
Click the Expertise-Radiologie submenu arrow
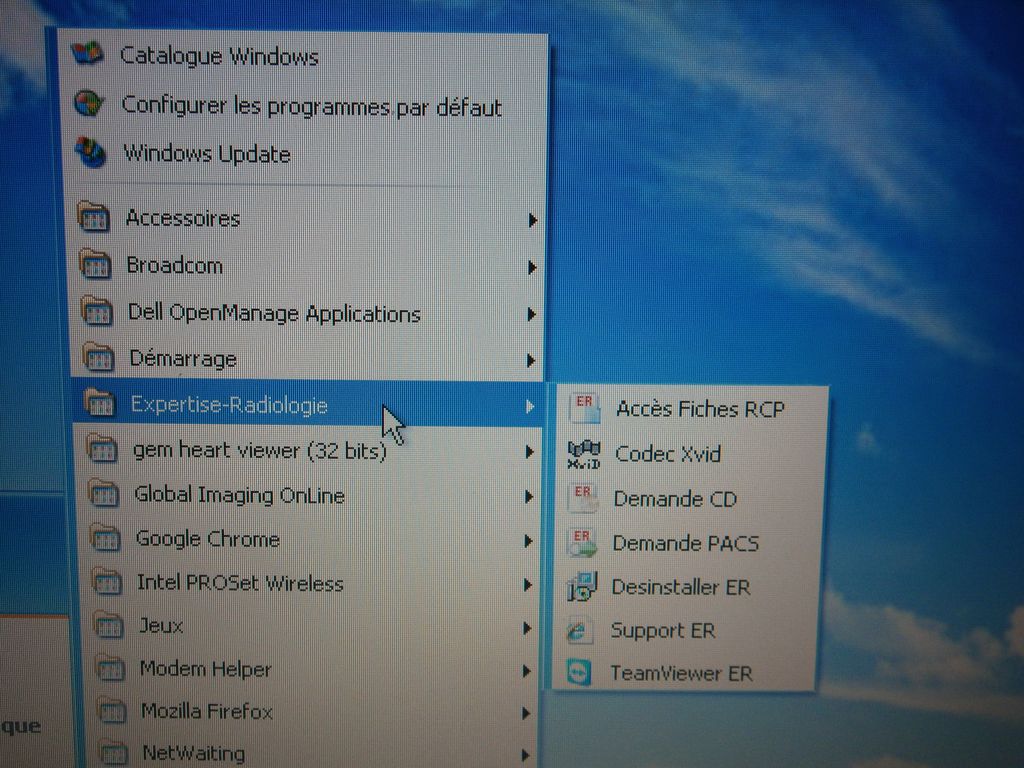click(530, 406)
